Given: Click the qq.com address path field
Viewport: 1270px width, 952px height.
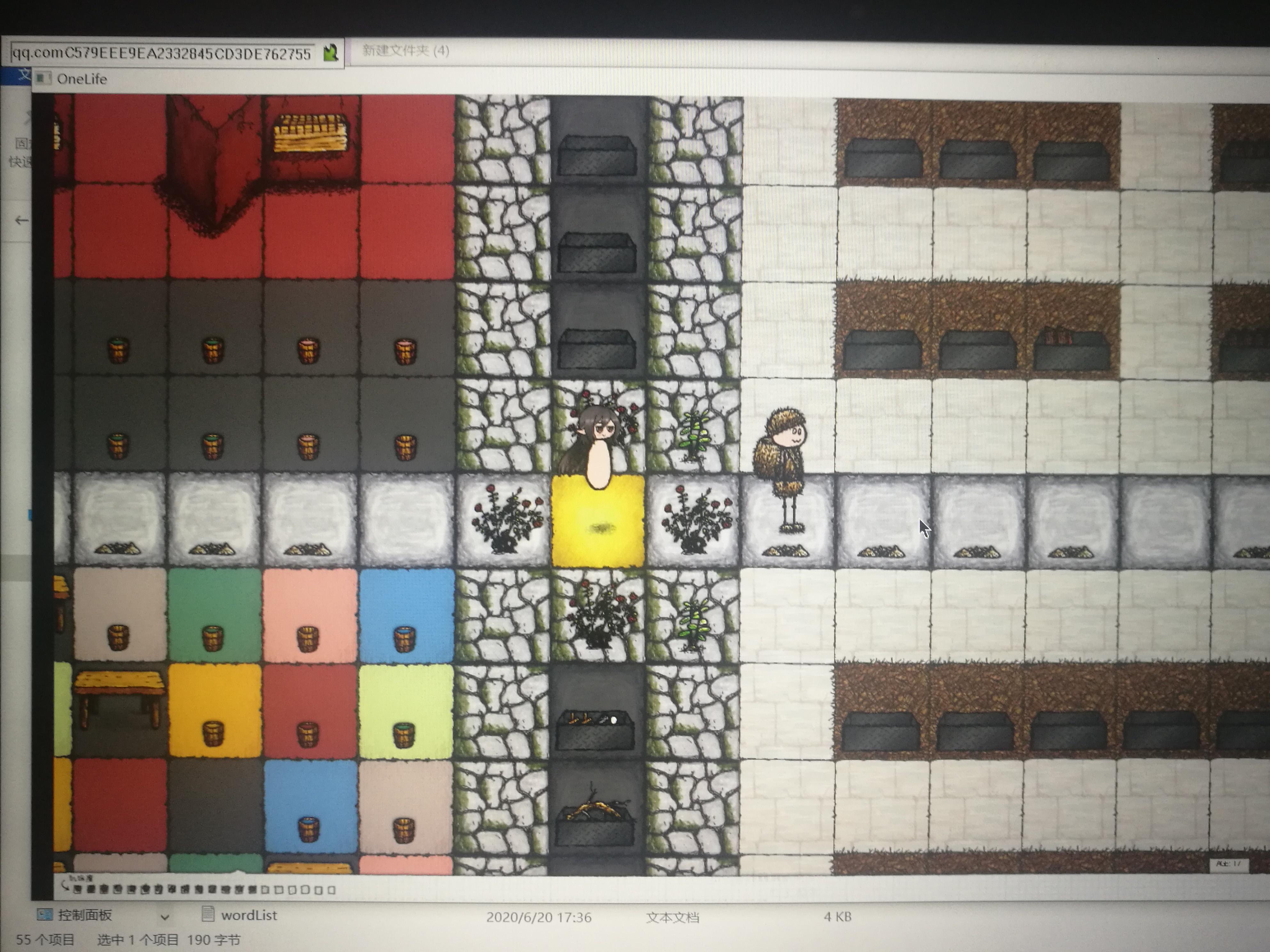Looking at the screenshot, I should pyautogui.click(x=162, y=54).
